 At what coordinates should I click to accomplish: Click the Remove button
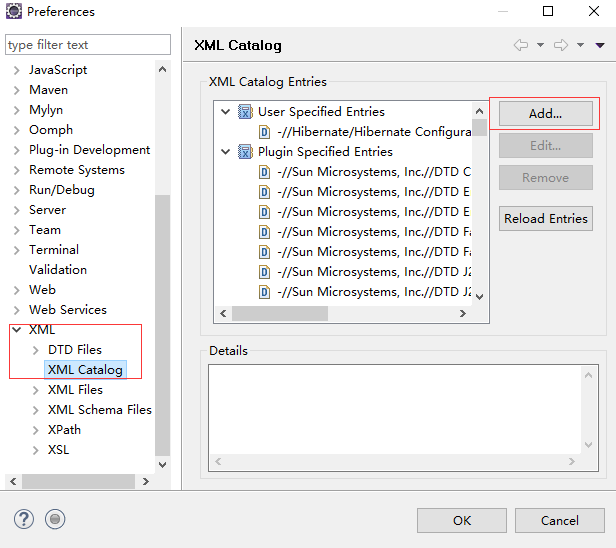[x=546, y=178]
